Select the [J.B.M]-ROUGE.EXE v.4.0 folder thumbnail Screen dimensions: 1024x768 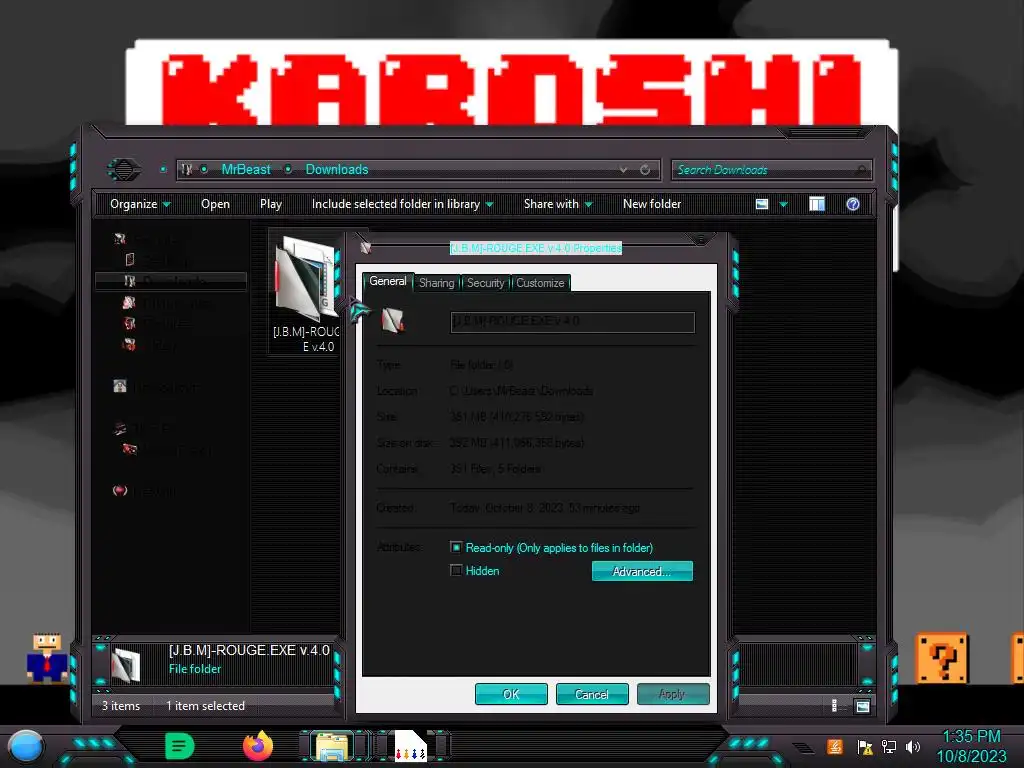306,291
